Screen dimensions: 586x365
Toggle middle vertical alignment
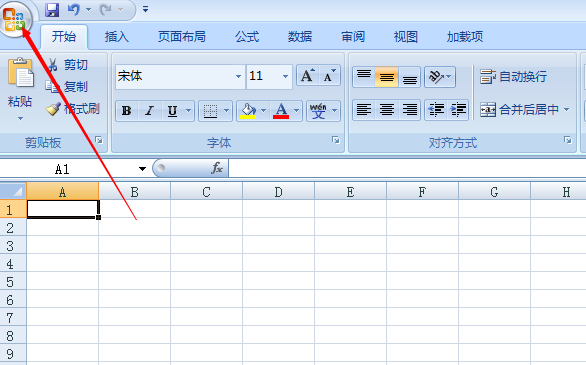386,77
